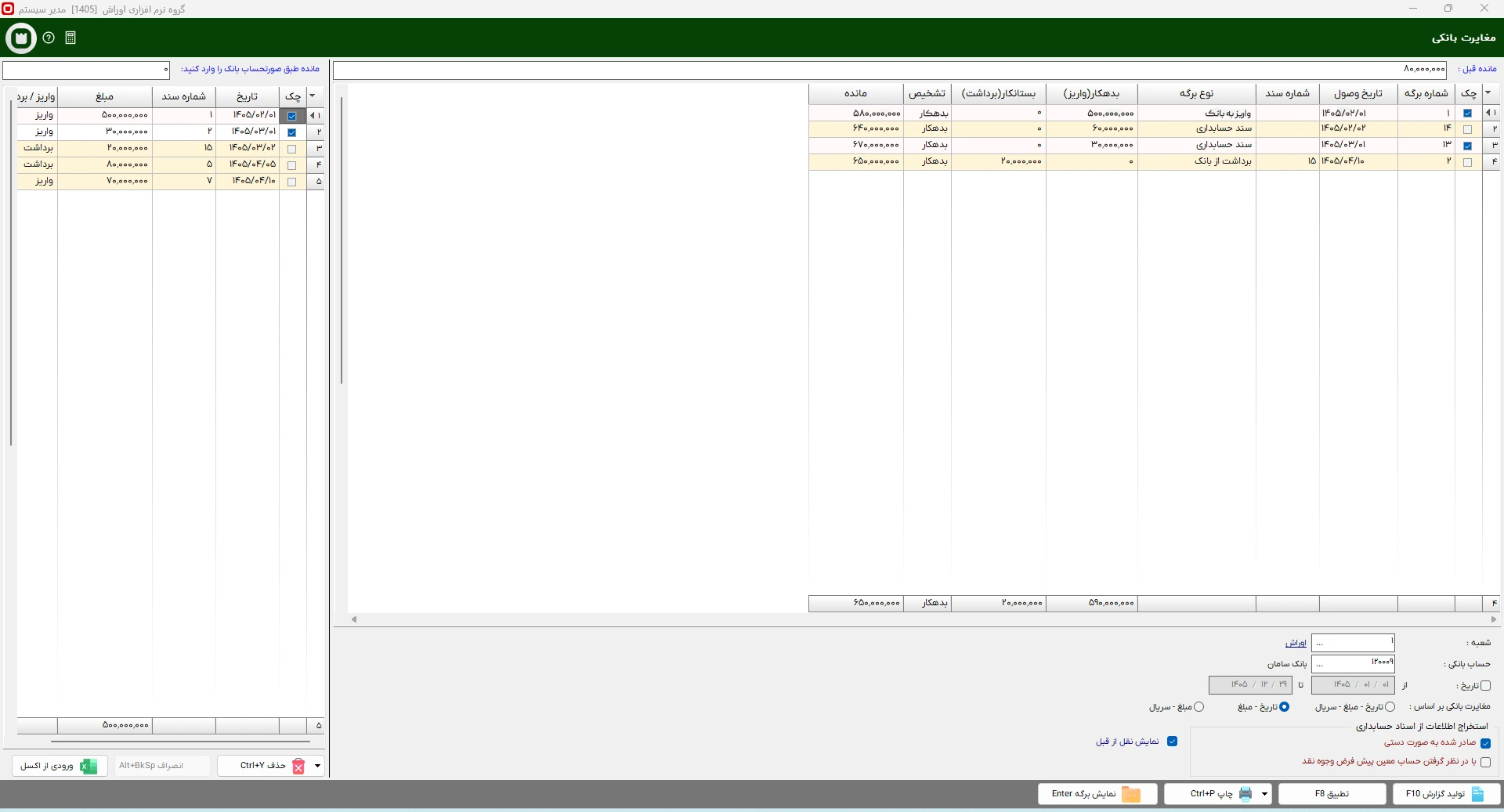1504x812 pixels.
Task: Uncheck the واریز به بانک row checkbox in main grid
Action: point(1467,114)
